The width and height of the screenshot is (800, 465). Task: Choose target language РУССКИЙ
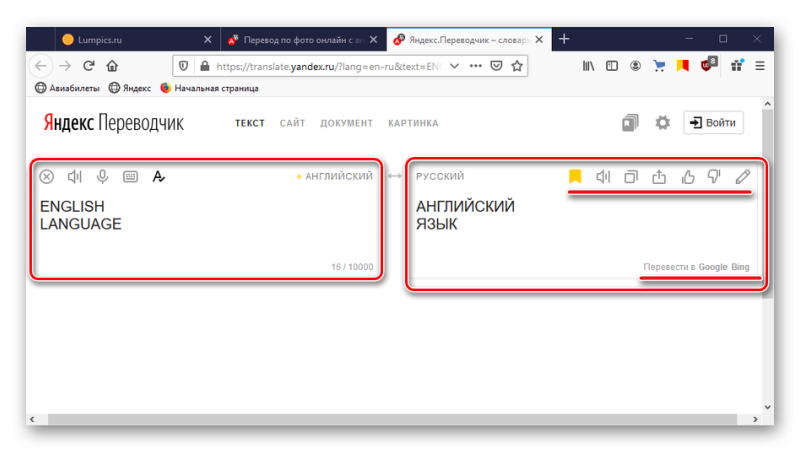[x=440, y=176]
